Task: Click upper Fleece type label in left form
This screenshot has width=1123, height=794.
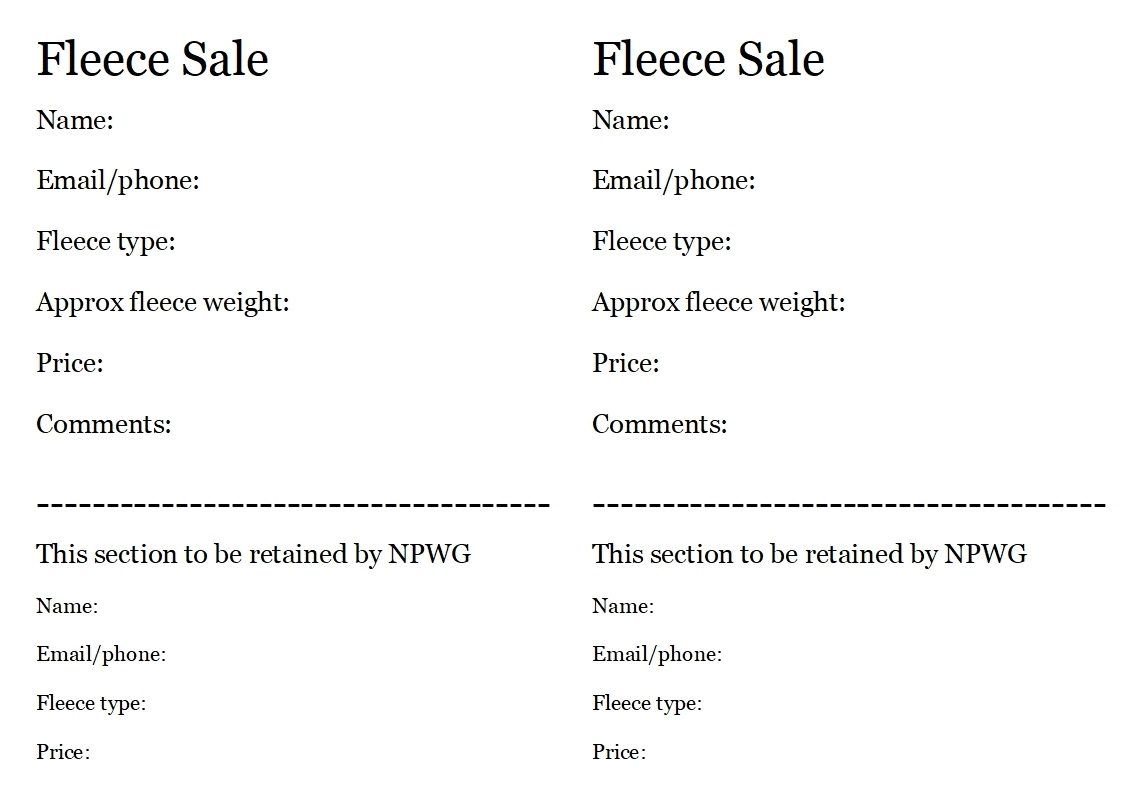Action: (106, 242)
